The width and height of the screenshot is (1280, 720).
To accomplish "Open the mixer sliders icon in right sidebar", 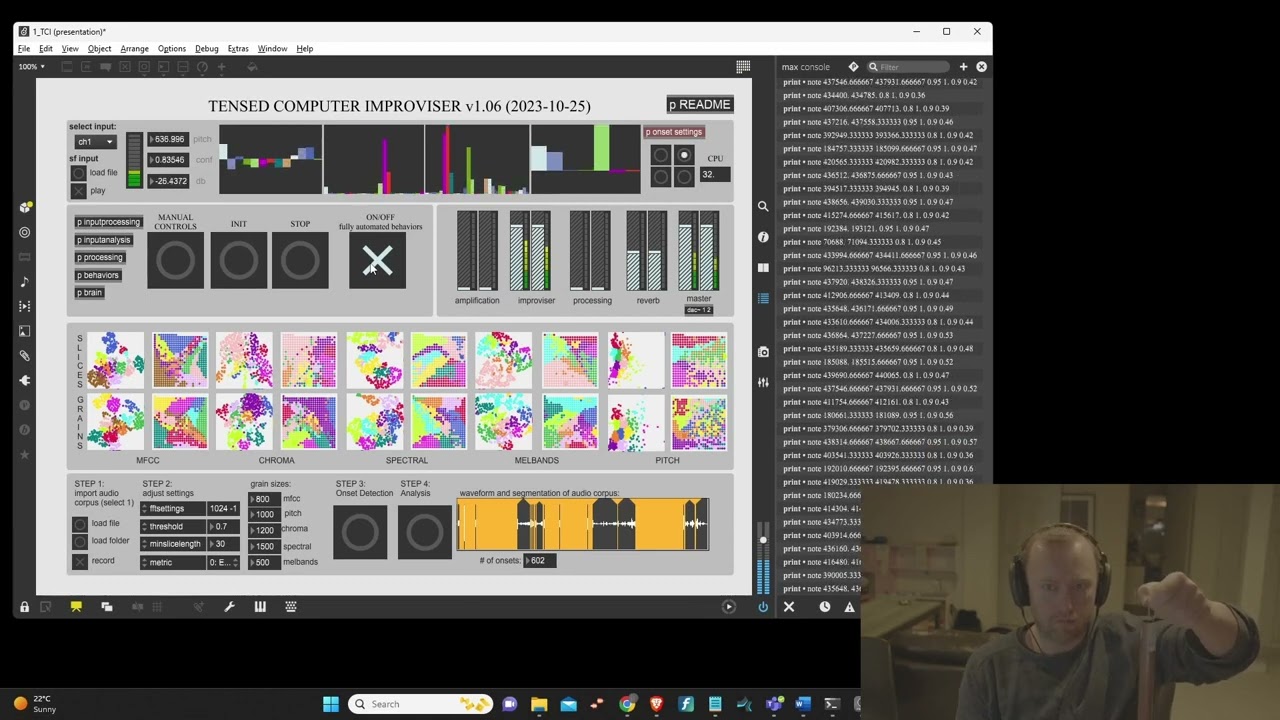I will click(x=763, y=382).
